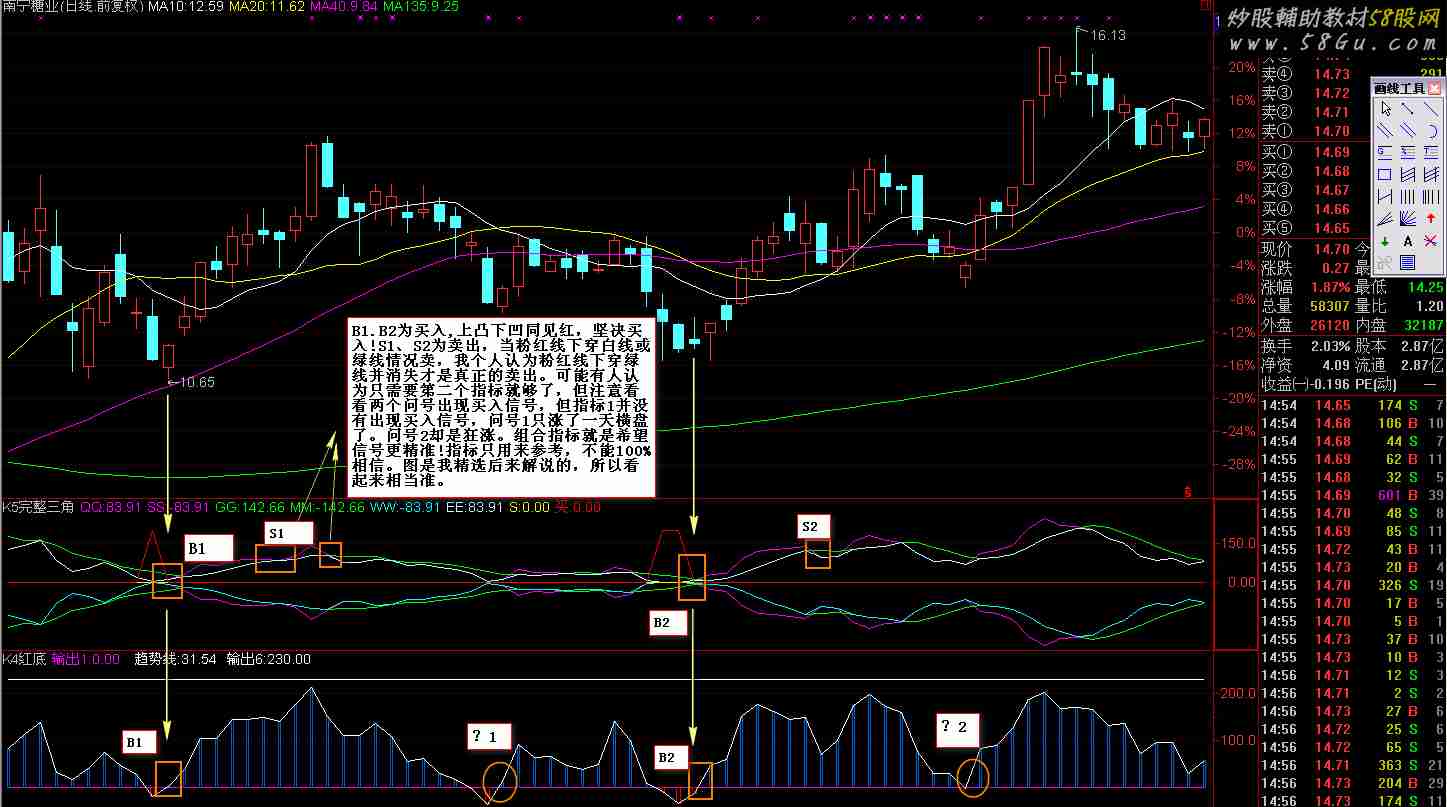Select the golden ratio G lines tool

(1385, 151)
